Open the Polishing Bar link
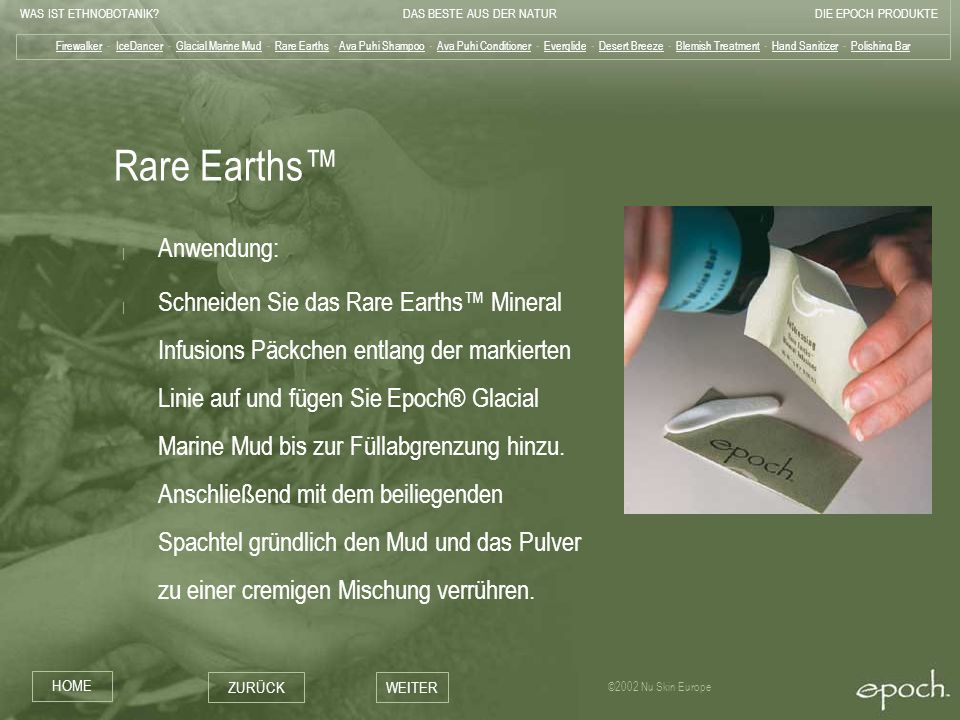 pyautogui.click(x=880, y=46)
